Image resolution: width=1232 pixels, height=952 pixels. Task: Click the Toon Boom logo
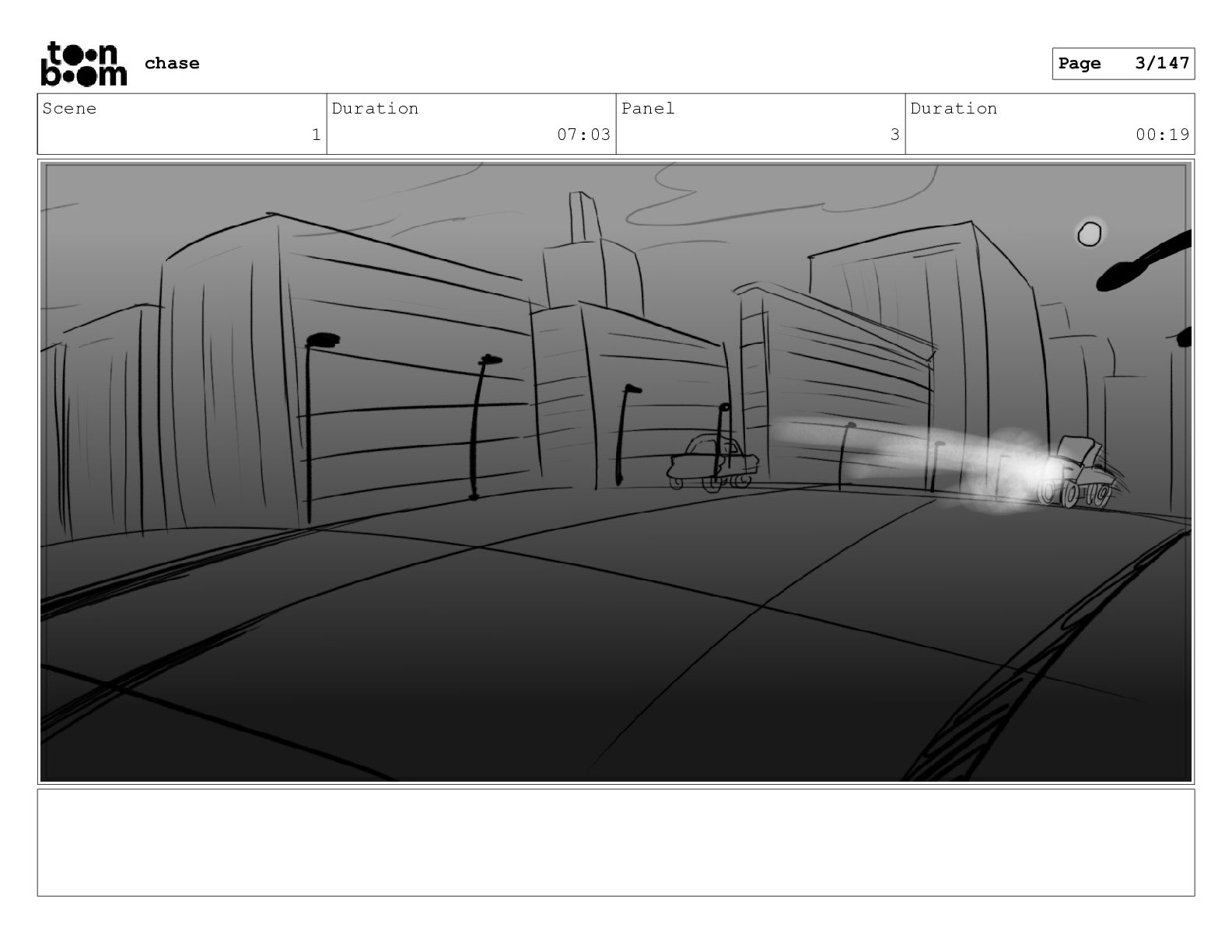(83, 64)
